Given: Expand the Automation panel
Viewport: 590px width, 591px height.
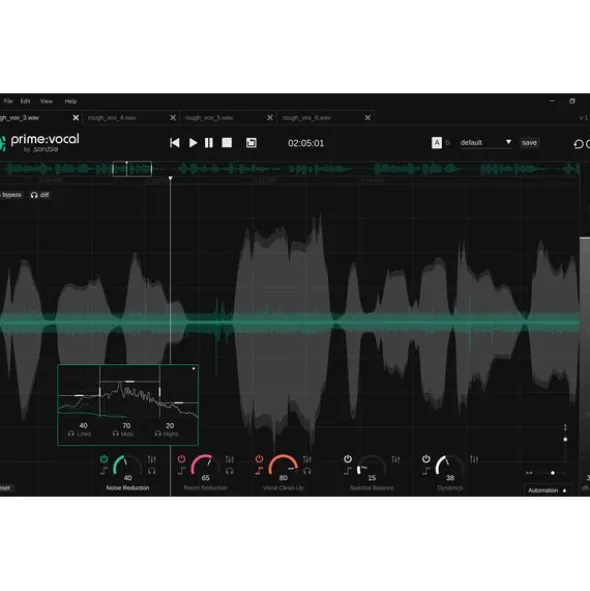Looking at the screenshot, I should coord(547,490).
